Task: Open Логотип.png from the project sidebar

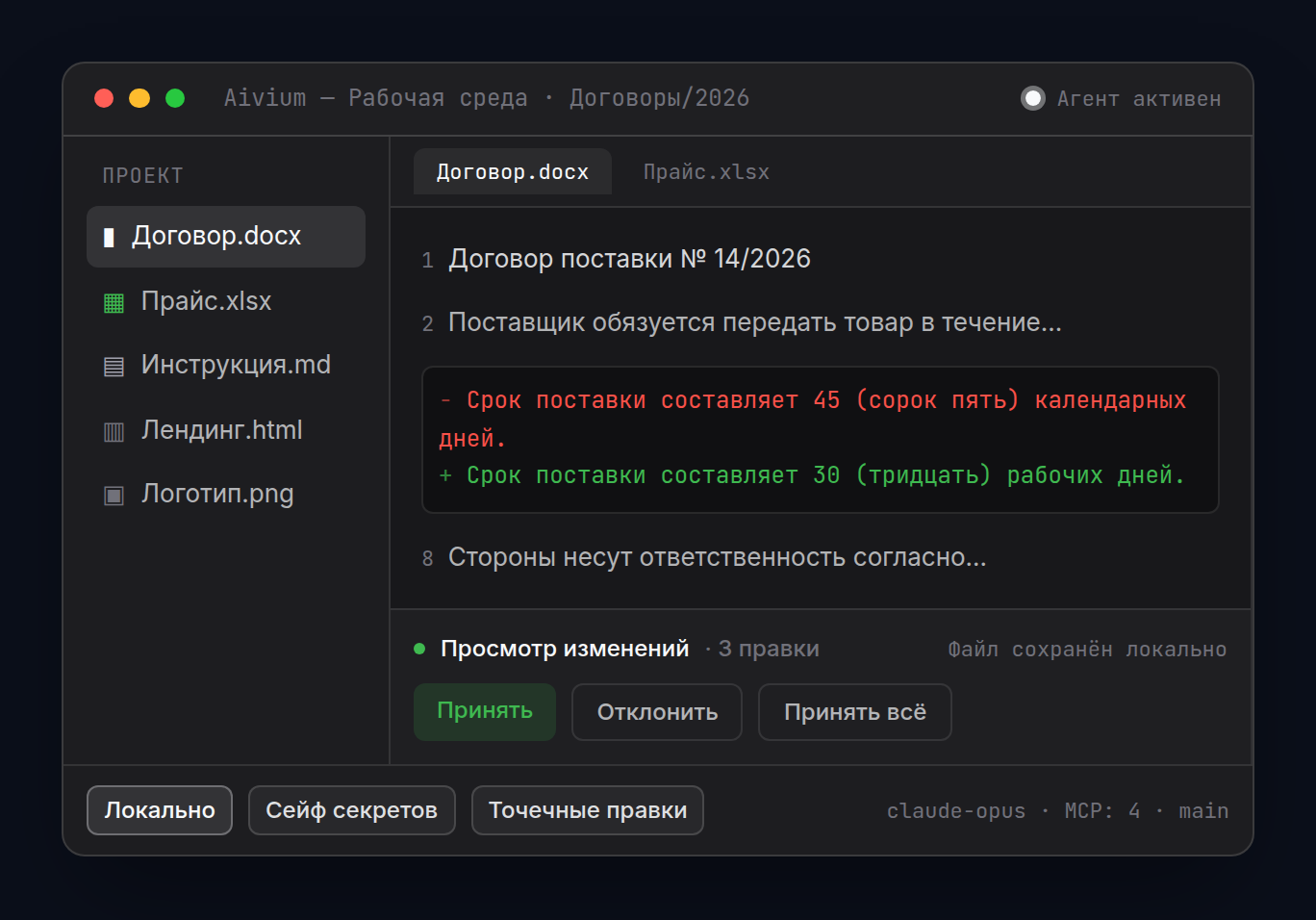Action: pyautogui.click(x=226, y=495)
